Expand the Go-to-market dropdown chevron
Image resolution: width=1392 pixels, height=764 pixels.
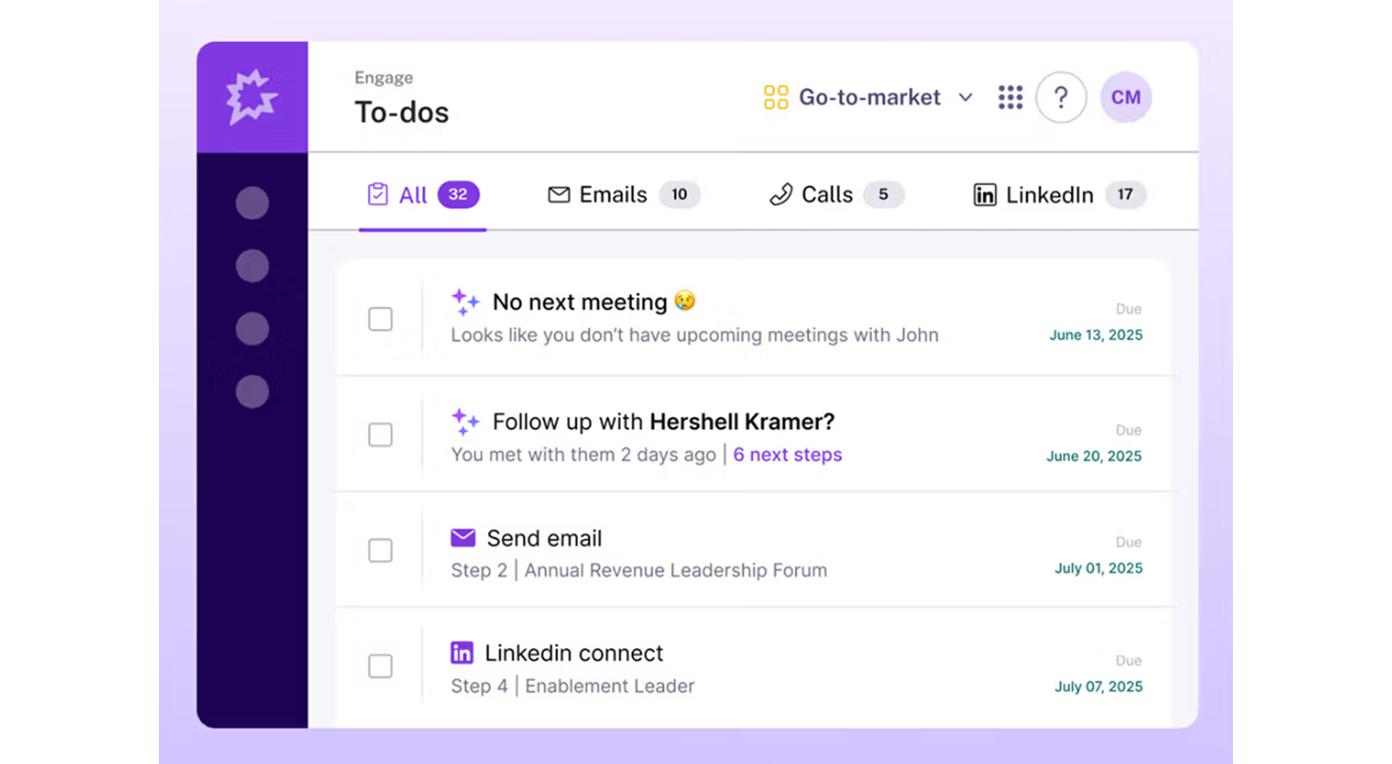click(965, 98)
